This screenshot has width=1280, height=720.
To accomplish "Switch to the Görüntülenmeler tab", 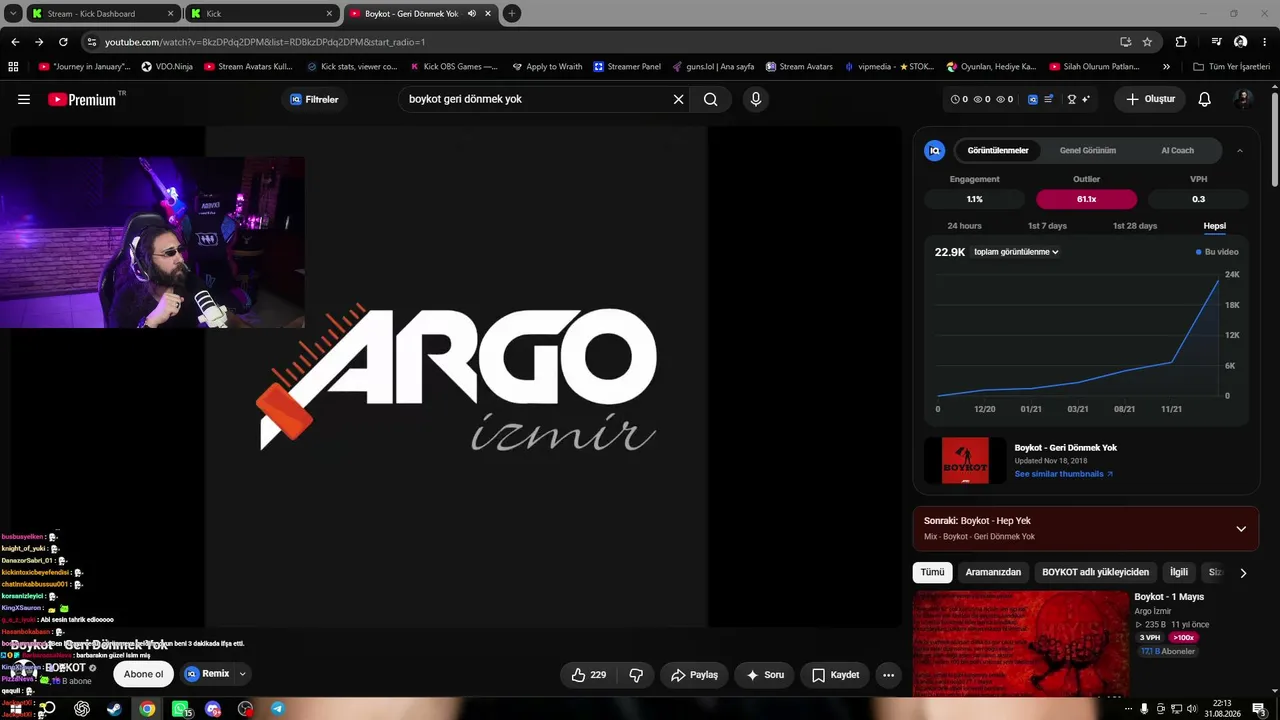I will click(998, 151).
